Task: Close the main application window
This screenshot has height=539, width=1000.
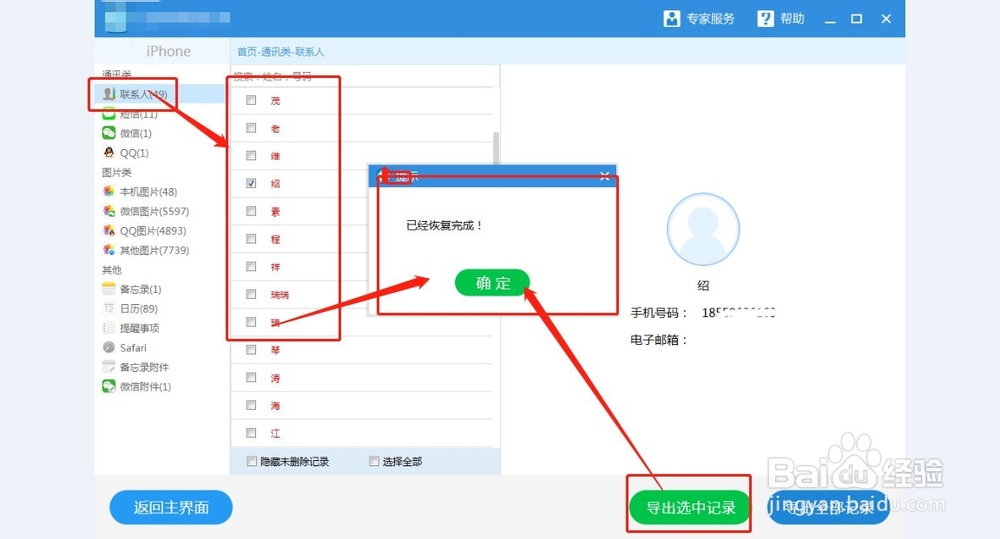Action: pos(886,19)
